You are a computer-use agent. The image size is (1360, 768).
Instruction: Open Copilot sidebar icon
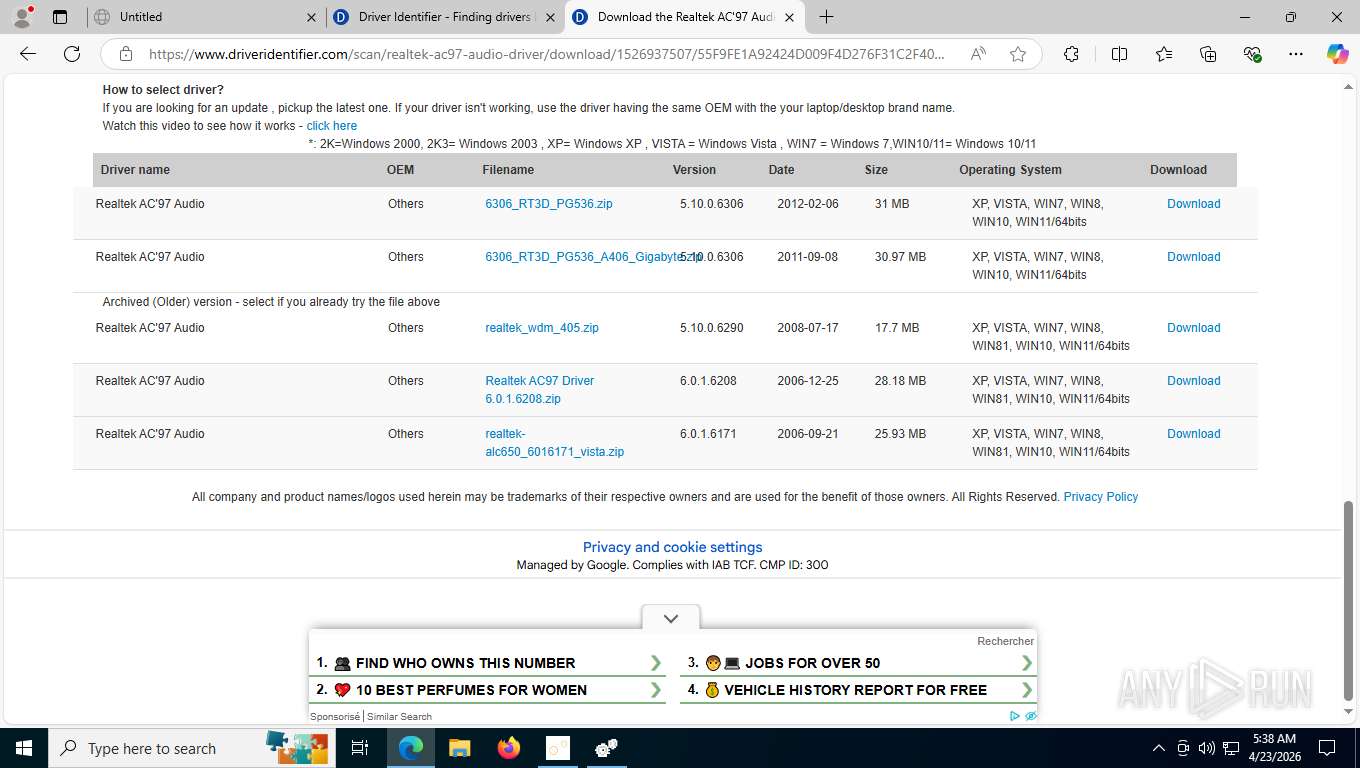pos(1337,54)
